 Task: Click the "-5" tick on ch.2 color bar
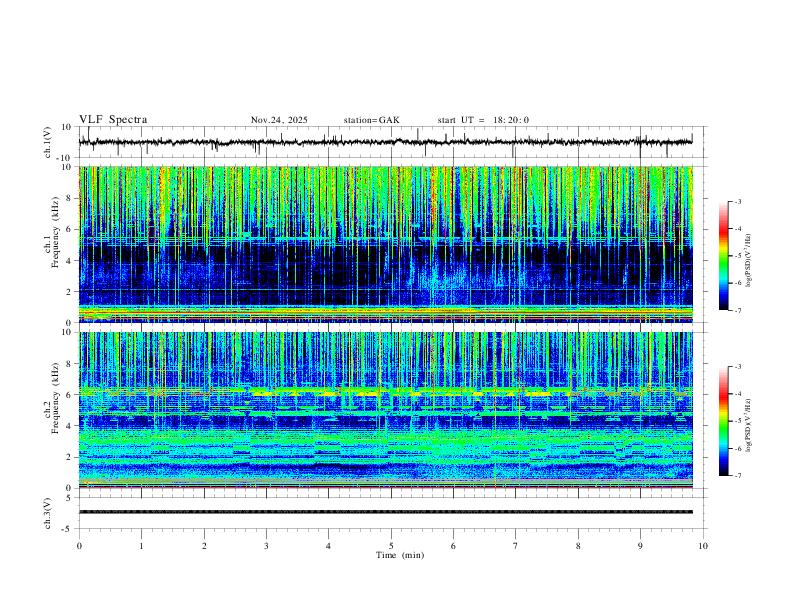tap(737, 421)
